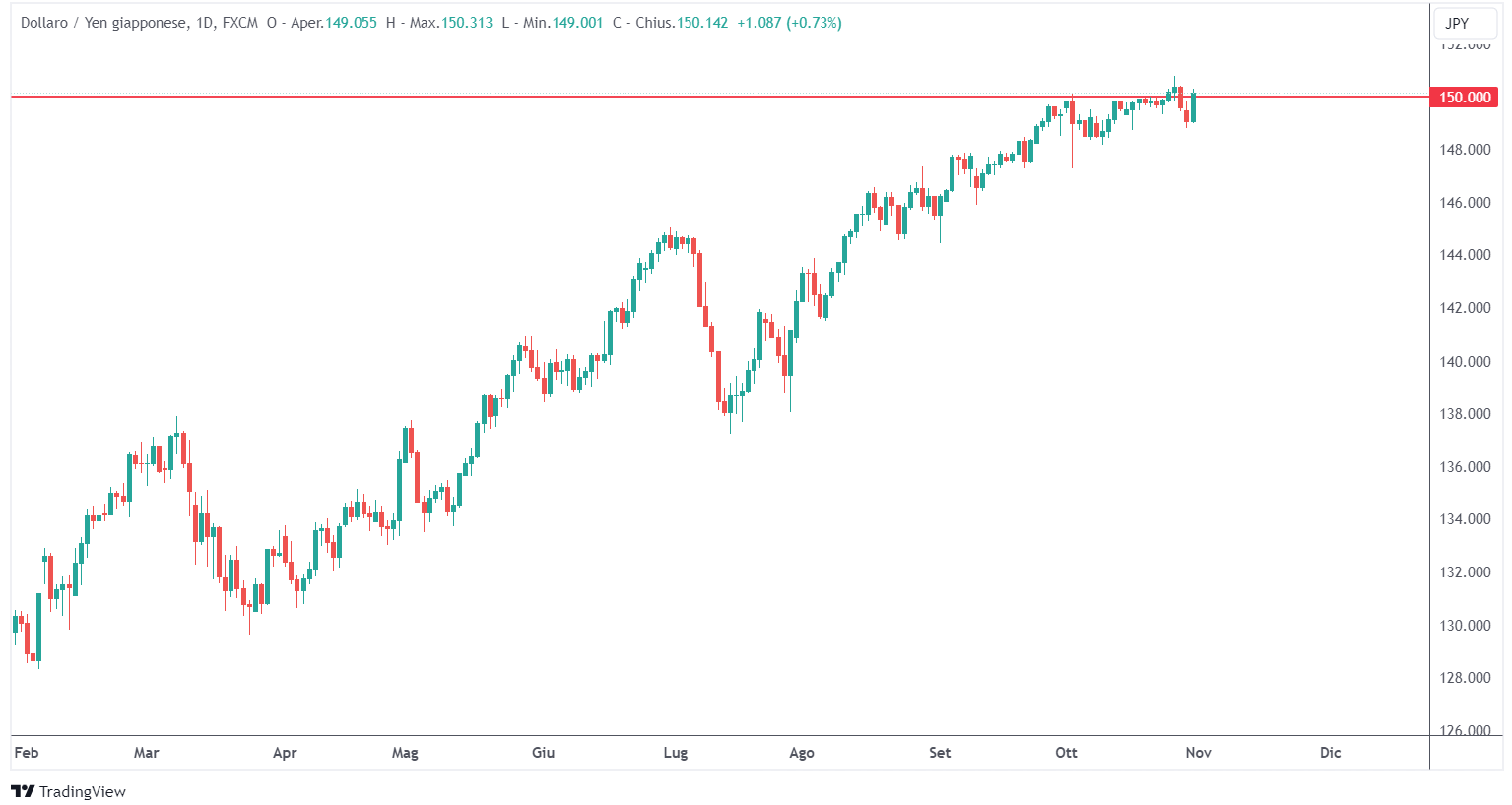The width and height of the screenshot is (1512, 805).
Task: Click the Lug label on the time axis
Action: (675, 753)
